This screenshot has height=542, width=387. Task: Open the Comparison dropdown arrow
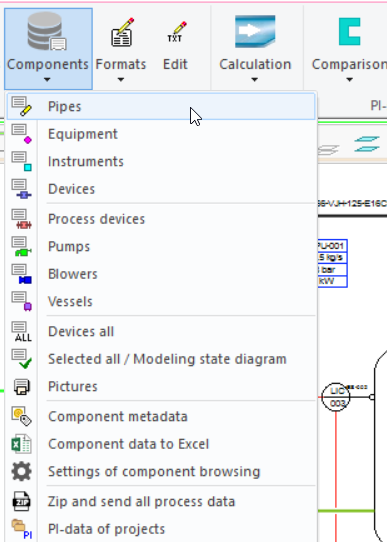(349, 80)
